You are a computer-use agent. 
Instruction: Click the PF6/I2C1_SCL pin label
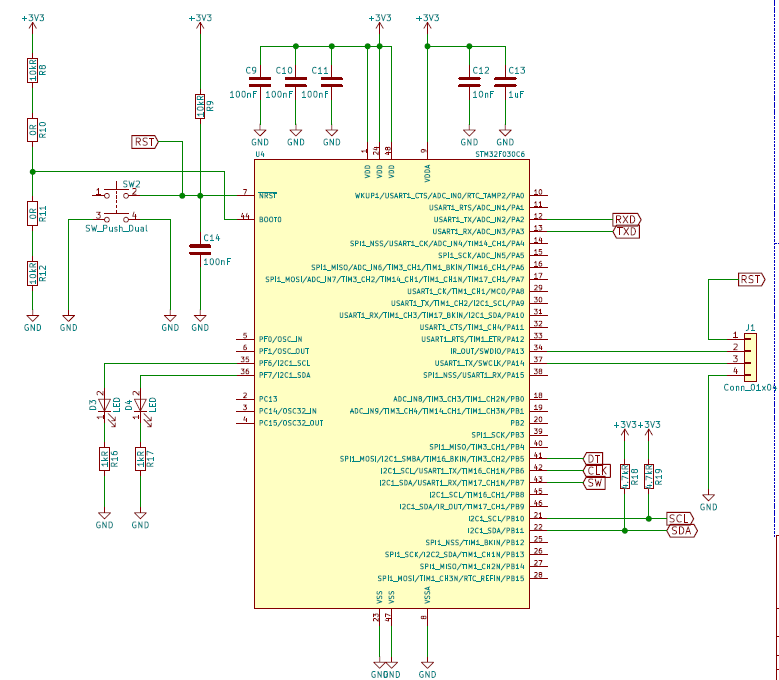[284, 363]
